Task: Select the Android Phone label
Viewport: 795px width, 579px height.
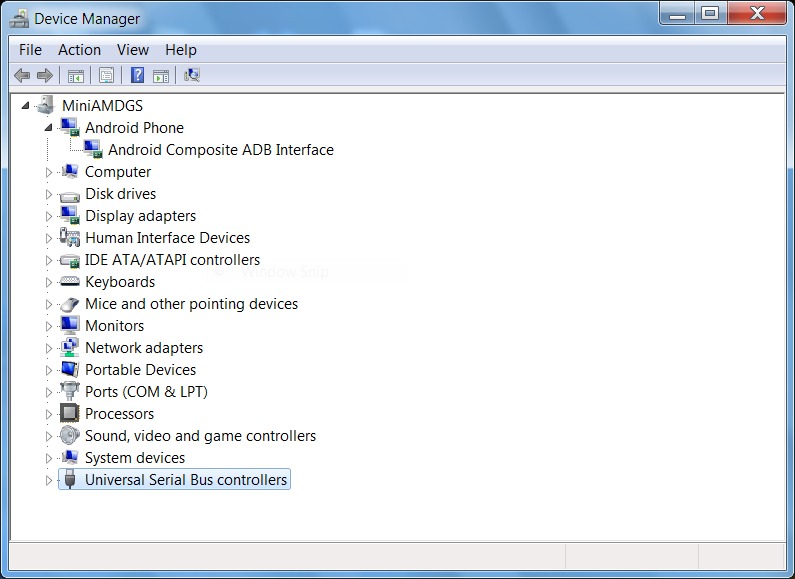Action: [134, 128]
